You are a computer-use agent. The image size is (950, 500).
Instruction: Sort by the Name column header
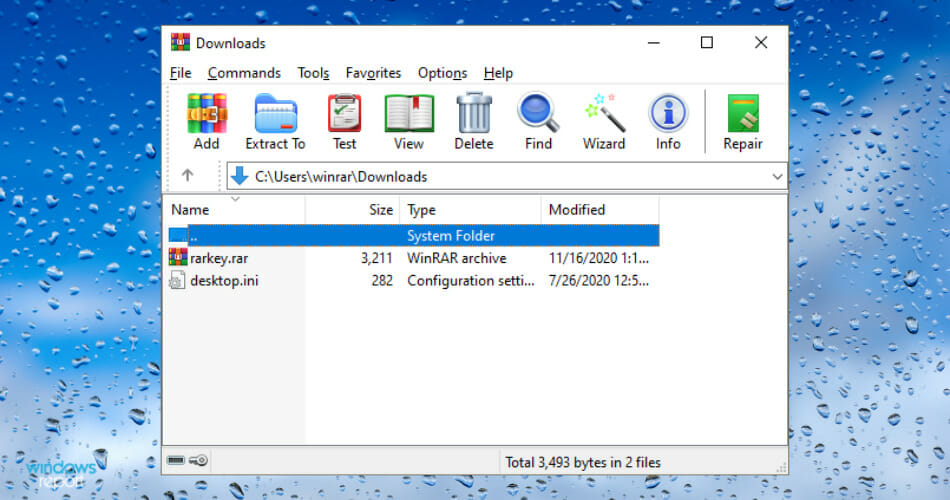pos(235,210)
